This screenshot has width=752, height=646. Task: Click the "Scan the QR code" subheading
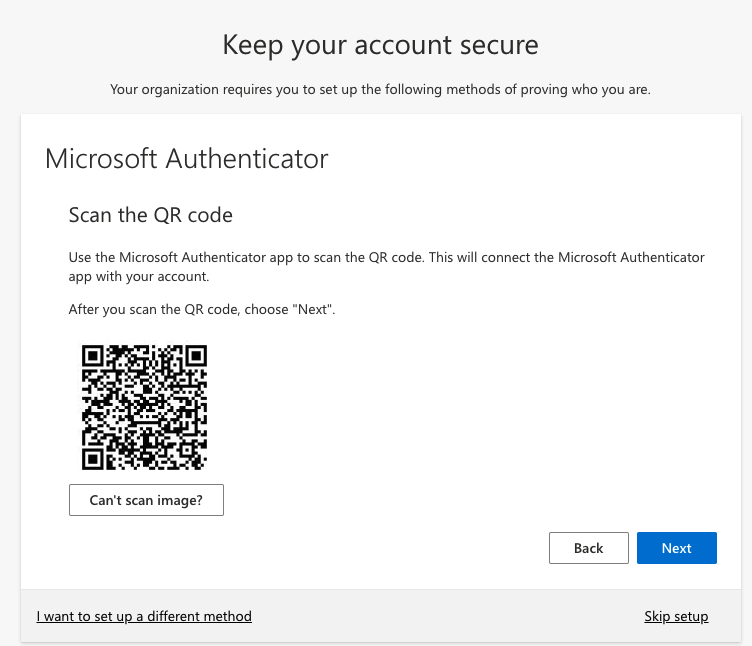(150, 215)
